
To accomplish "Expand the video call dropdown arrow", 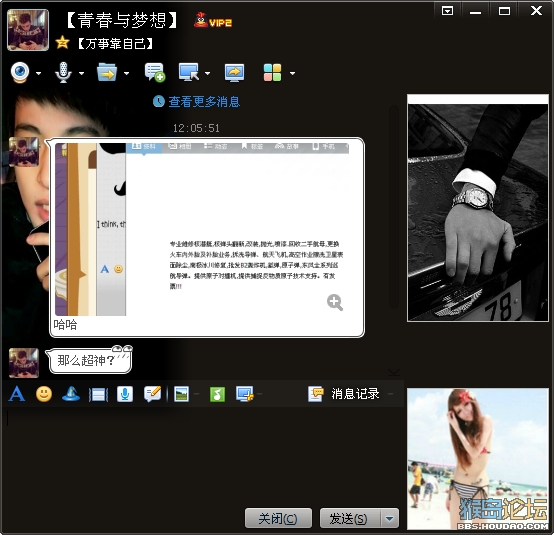I will (39, 74).
